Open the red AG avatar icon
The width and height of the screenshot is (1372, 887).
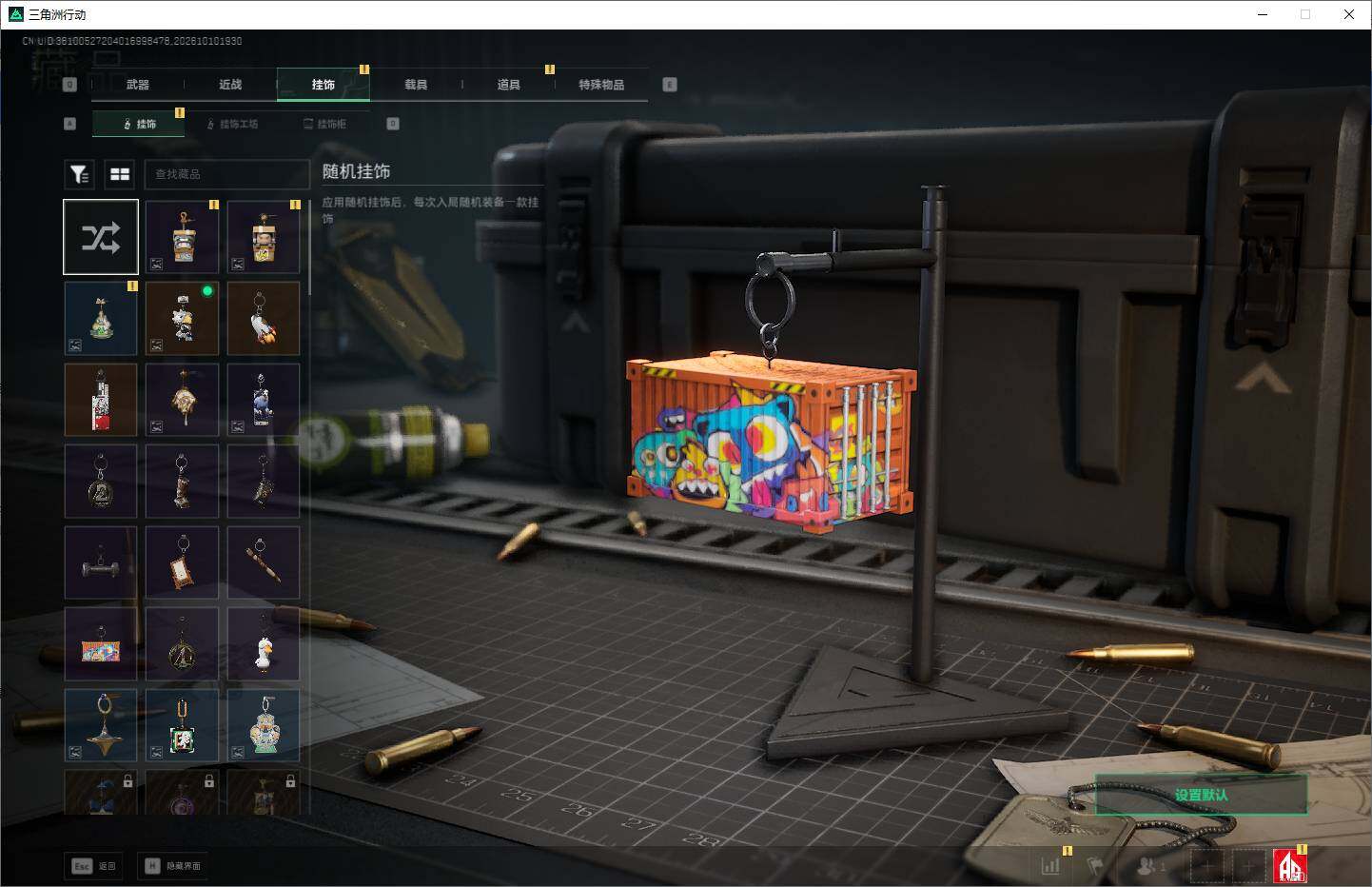(1290, 866)
